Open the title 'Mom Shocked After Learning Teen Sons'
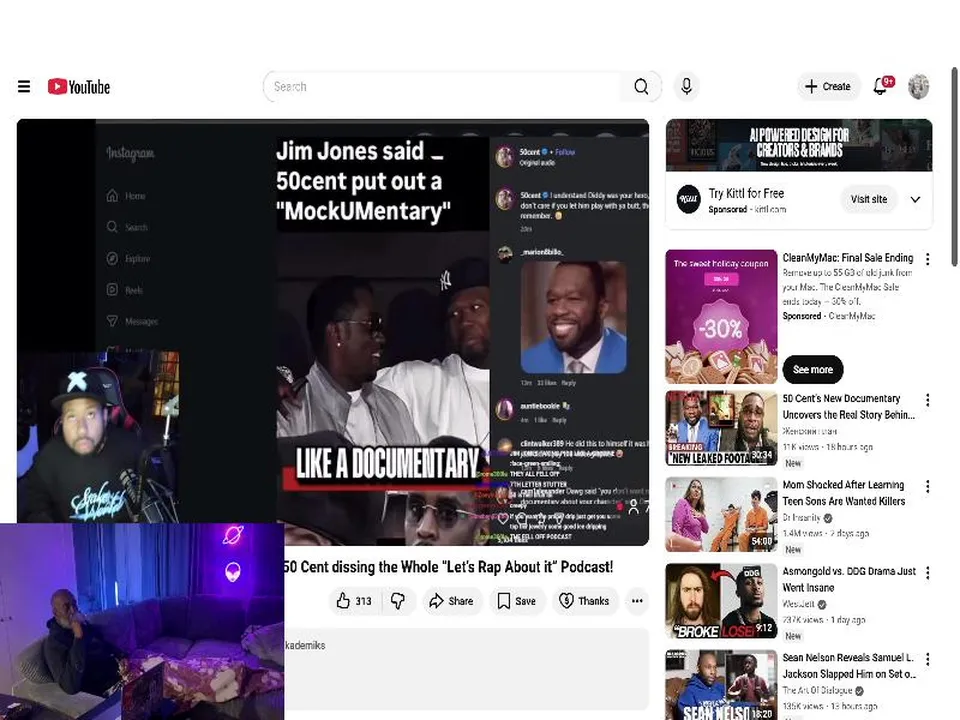960x720 pixels. click(844, 493)
